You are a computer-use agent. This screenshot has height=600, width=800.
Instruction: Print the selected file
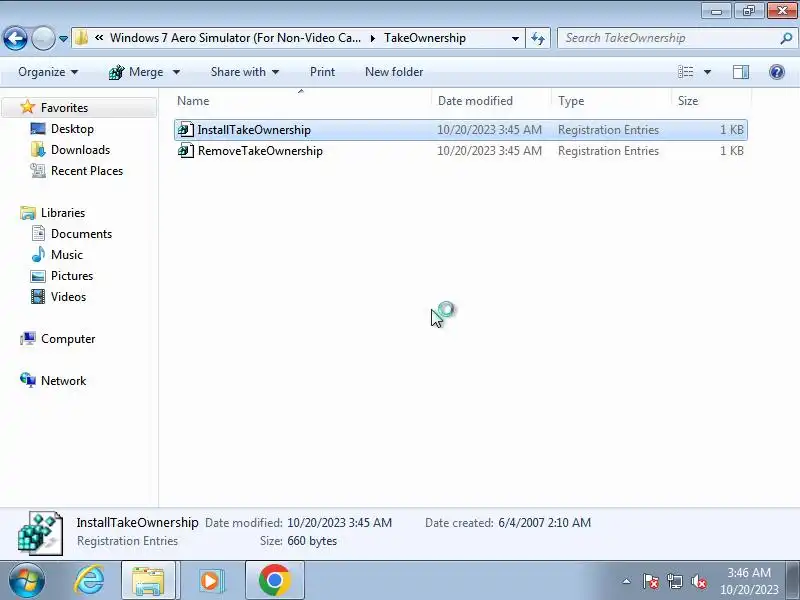(322, 72)
